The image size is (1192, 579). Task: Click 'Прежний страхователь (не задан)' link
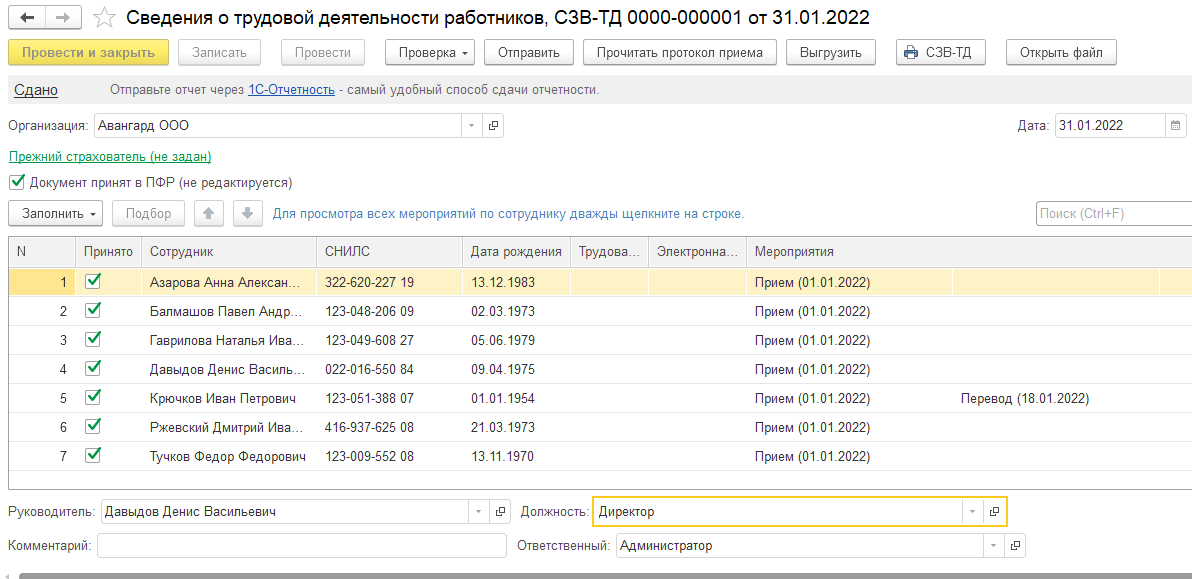point(110,157)
